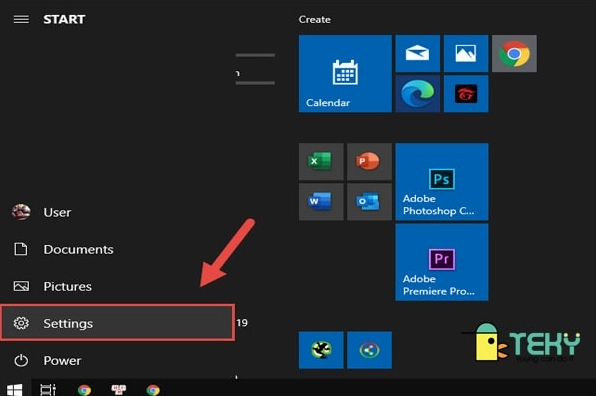This screenshot has width=596, height=396.
Task: Click the Windows Start button
Action: [15, 389]
